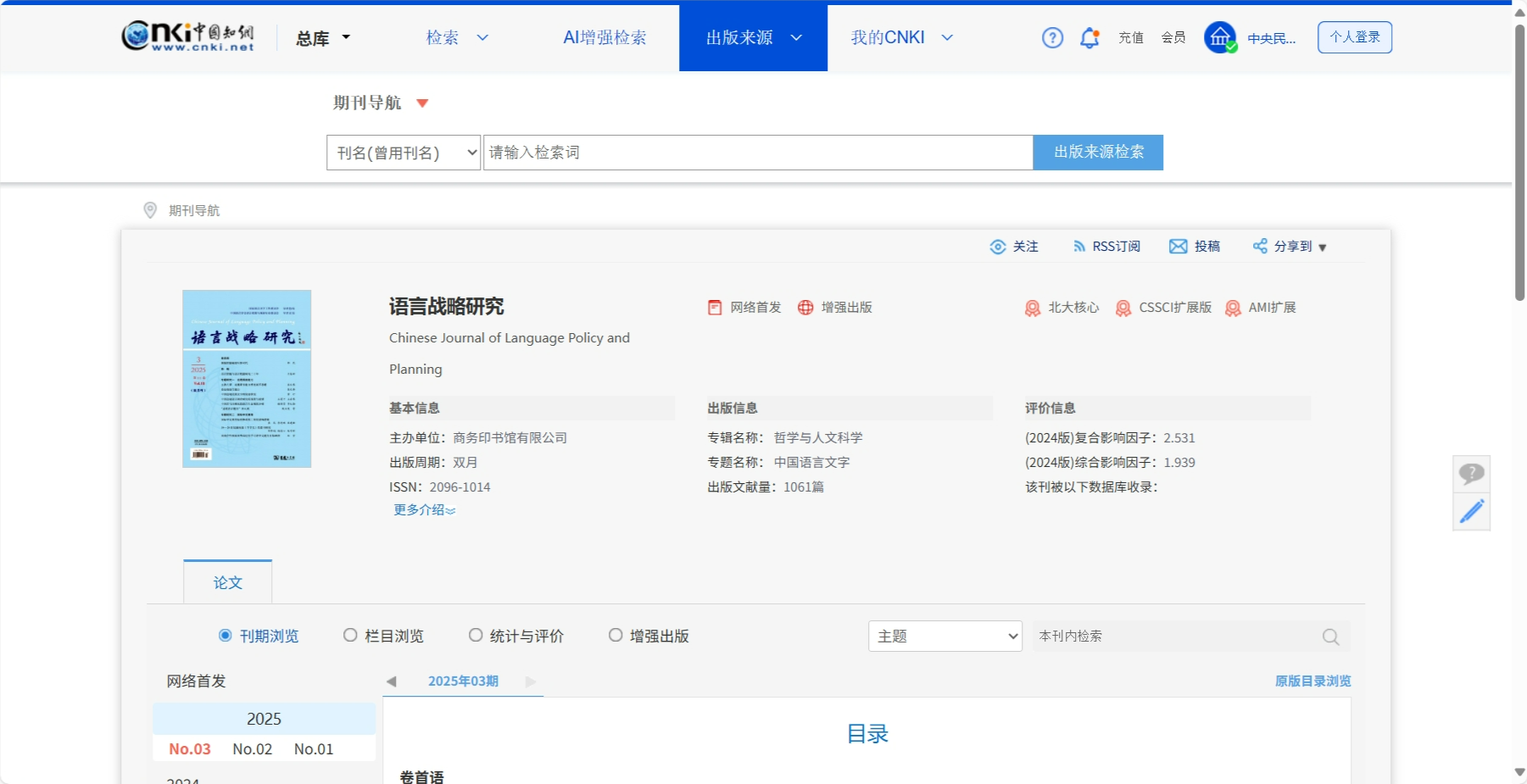Click the in-journal search magnifier icon
The height and width of the screenshot is (784, 1527).
pyautogui.click(x=1331, y=637)
